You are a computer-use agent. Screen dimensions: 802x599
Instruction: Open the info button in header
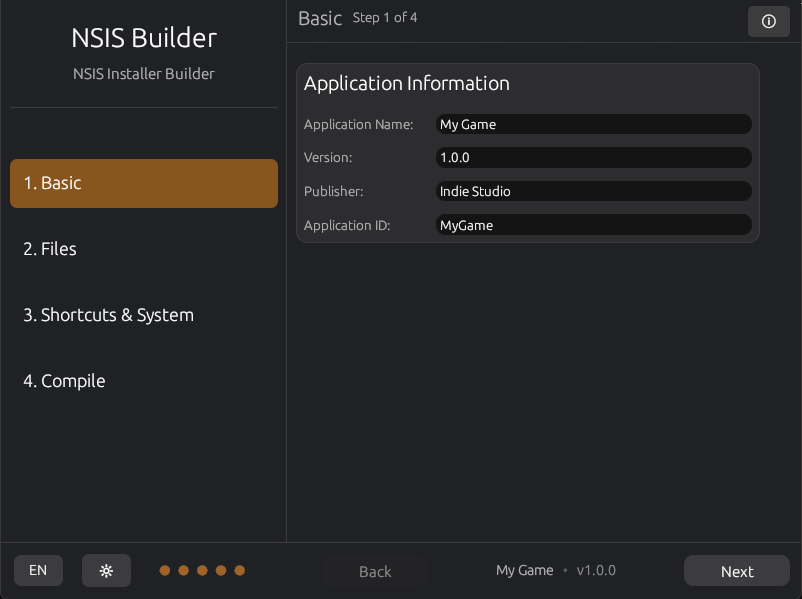click(x=768, y=21)
